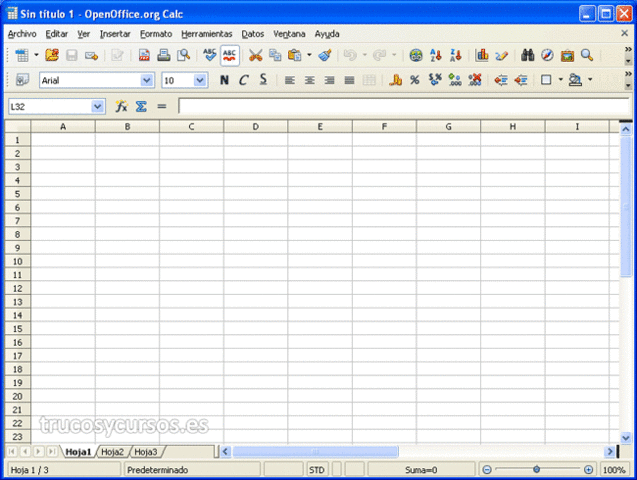This screenshot has width=637, height=480.
Task: Open Find & Replace binoculars icon
Action: (x=528, y=55)
